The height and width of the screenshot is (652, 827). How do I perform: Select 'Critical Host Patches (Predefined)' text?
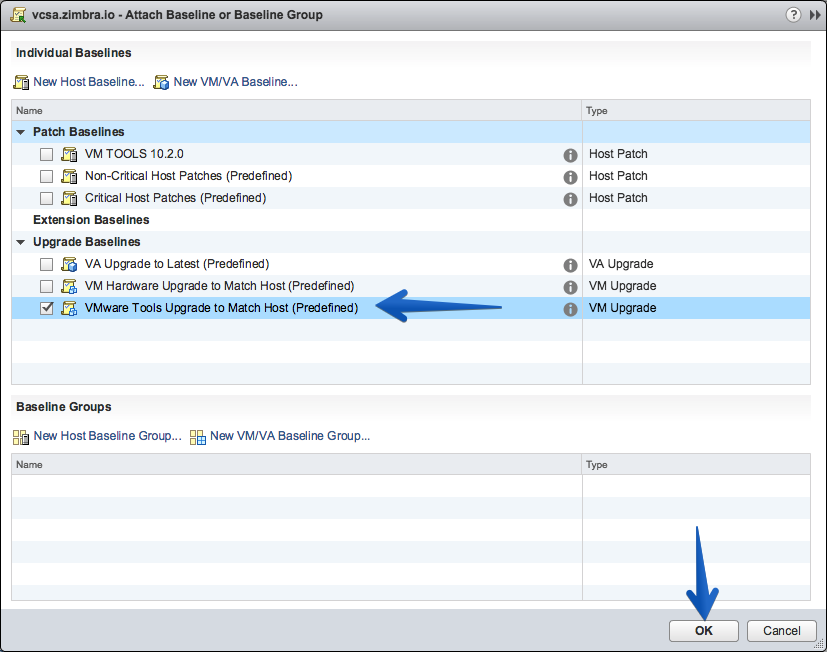(x=176, y=198)
